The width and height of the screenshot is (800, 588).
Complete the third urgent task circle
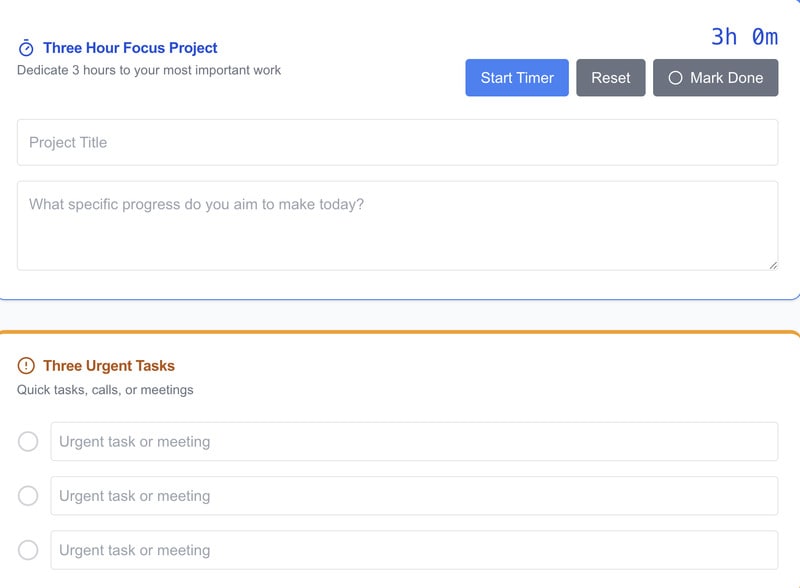pyautogui.click(x=28, y=550)
